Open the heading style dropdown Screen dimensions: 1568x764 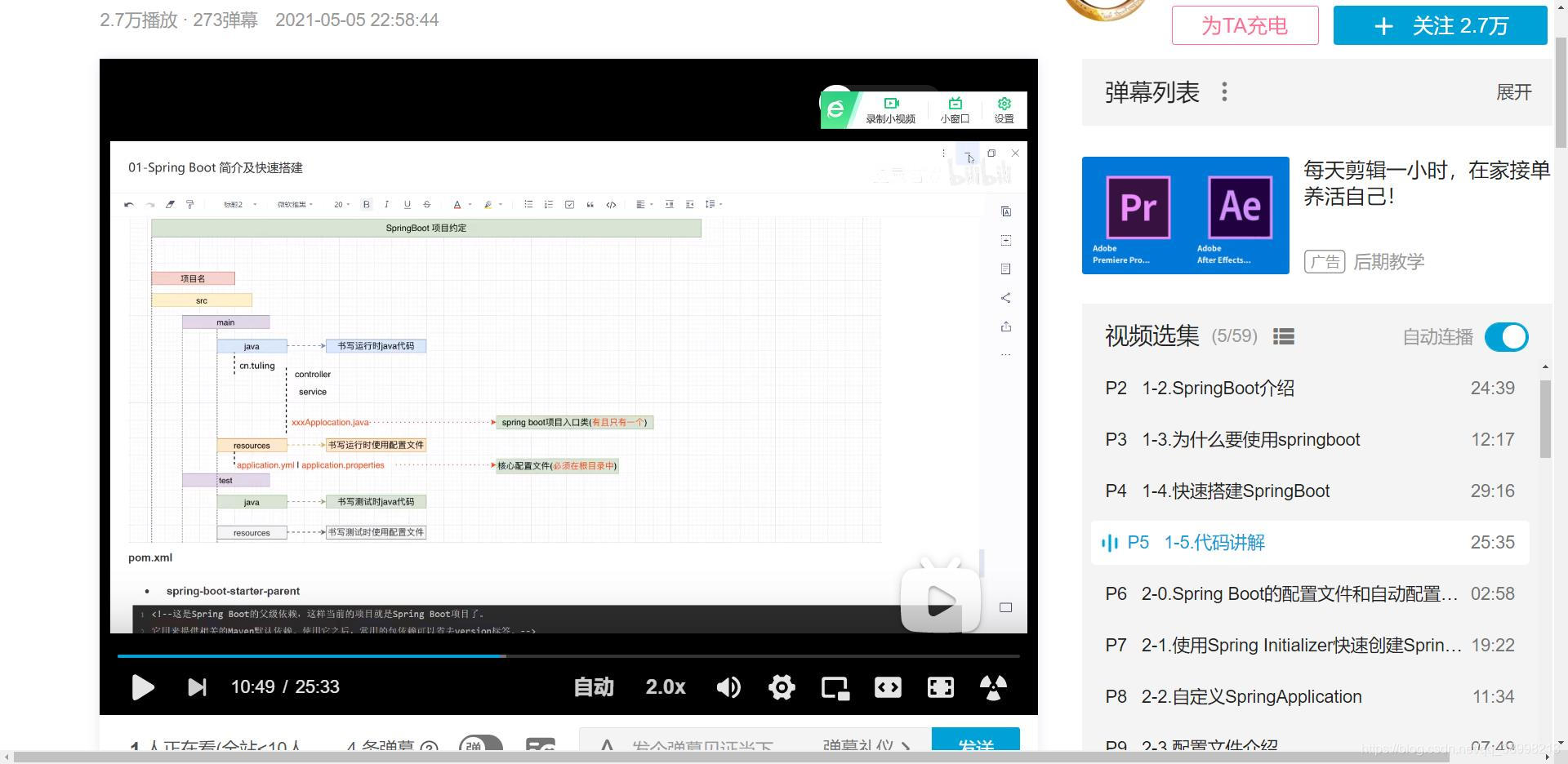tap(240, 205)
